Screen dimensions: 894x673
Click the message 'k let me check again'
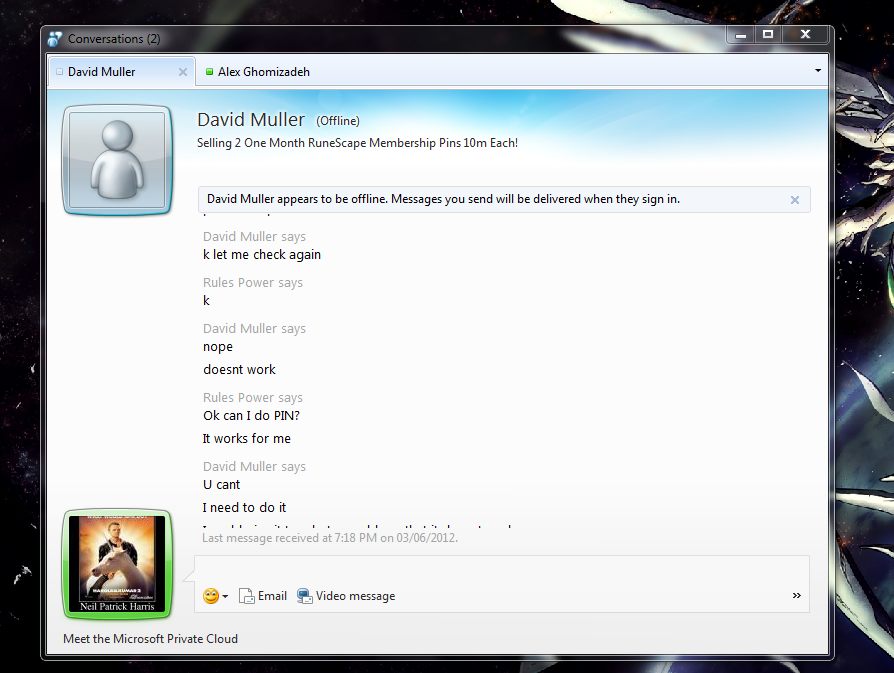coord(262,255)
